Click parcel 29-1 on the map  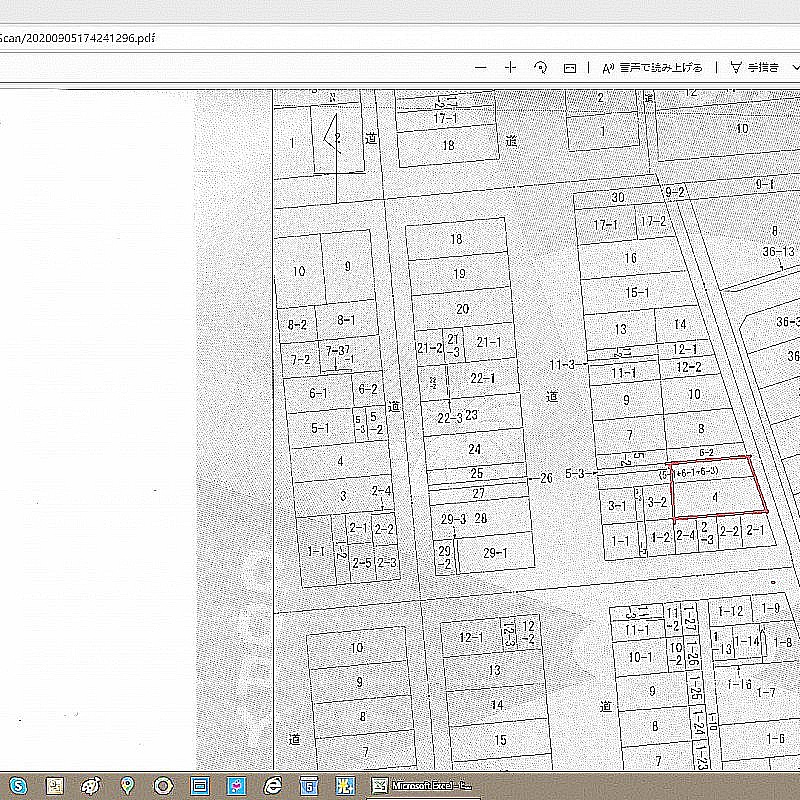tap(495, 553)
